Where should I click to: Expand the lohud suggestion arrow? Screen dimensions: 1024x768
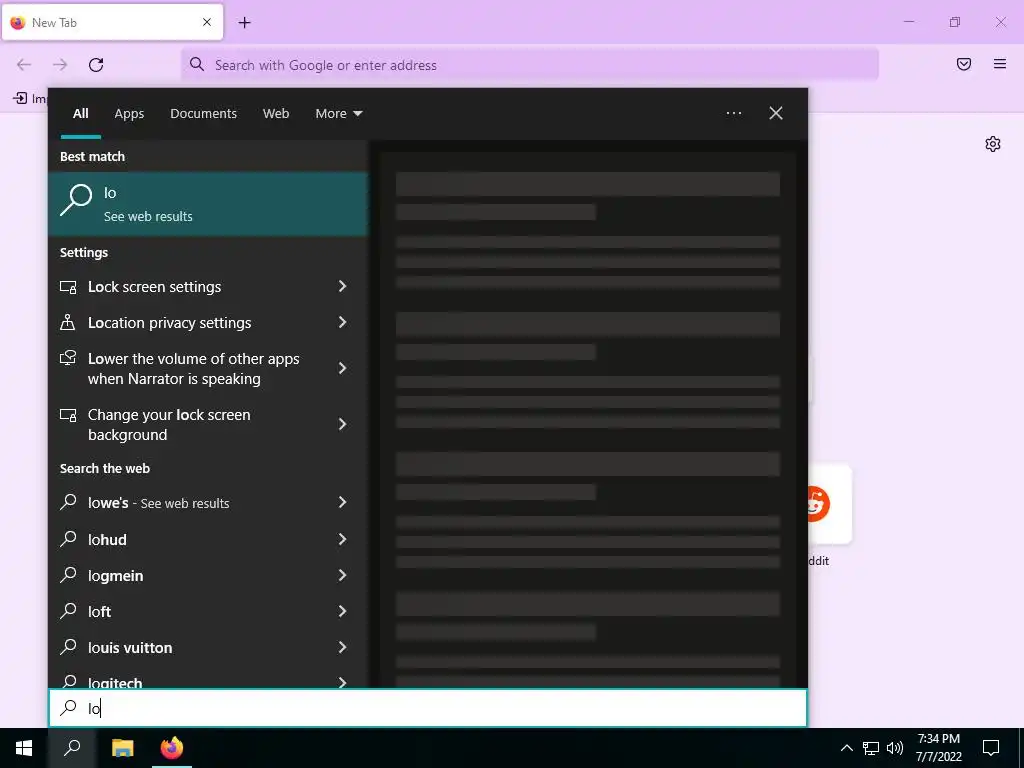click(x=342, y=539)
